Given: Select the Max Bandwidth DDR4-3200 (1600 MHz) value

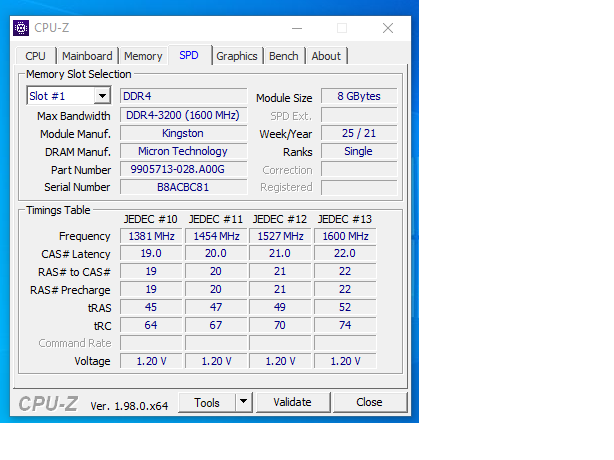Looking at the screenshot, I should coord(183,115).
